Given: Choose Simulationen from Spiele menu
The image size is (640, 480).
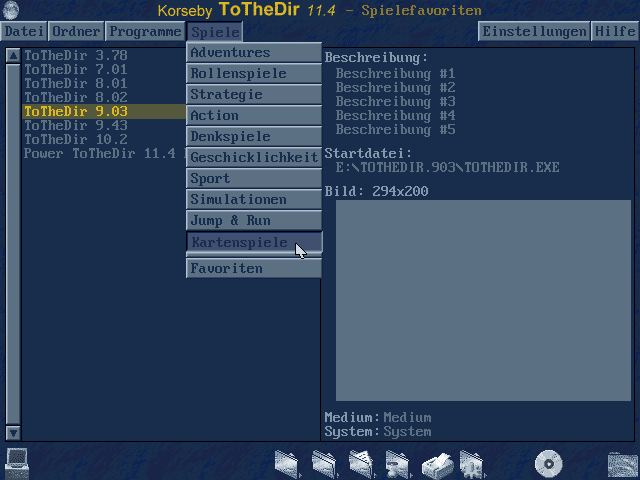Looking at the screenshot, I should click(254, 200).
